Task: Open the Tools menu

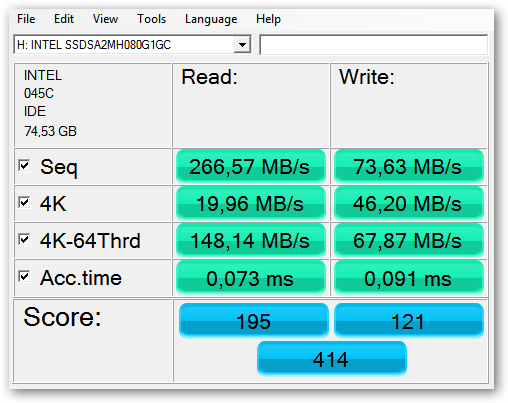Action: [x=152, y=19]
